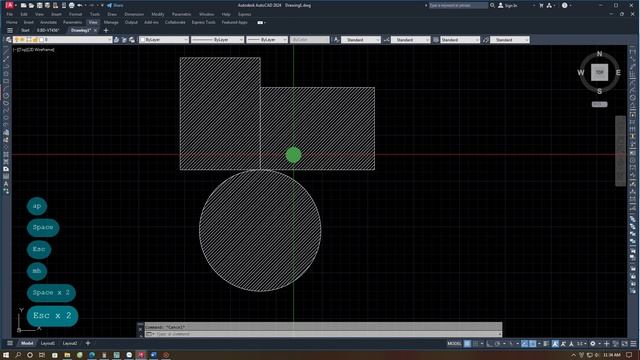Image resolution: width=640 pixels, height=360 pixels.
Task: Open status bar customization menu icon
Action: pos(633,344)
